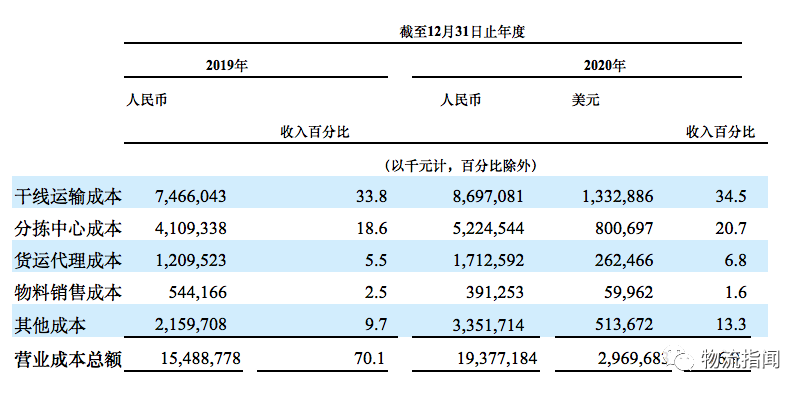Select the percentage 20.7
This screenshot has width=806, height=394.
(x=730, y=228)
